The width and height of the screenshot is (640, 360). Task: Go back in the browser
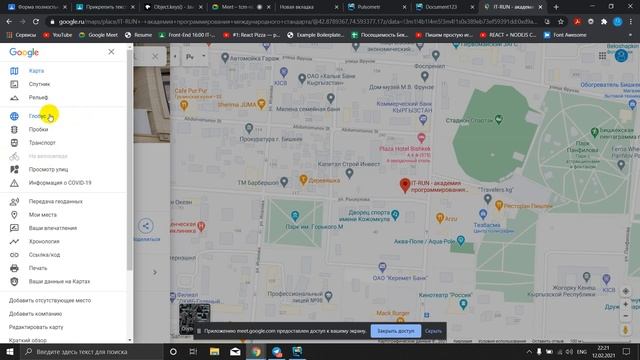coord(9,22)
